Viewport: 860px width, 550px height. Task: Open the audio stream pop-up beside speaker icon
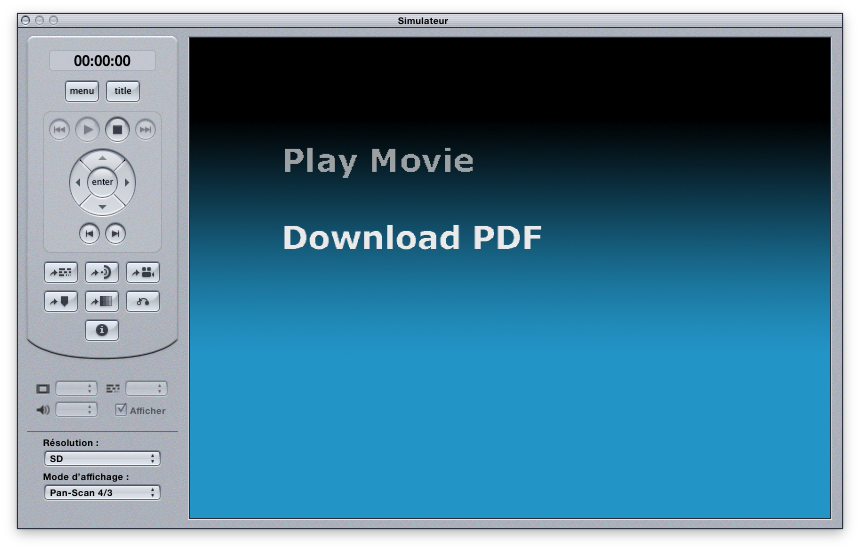coord(76,410)
